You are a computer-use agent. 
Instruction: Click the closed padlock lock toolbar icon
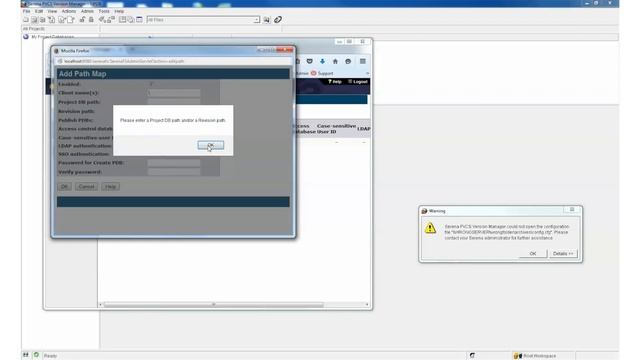(91, 20)
